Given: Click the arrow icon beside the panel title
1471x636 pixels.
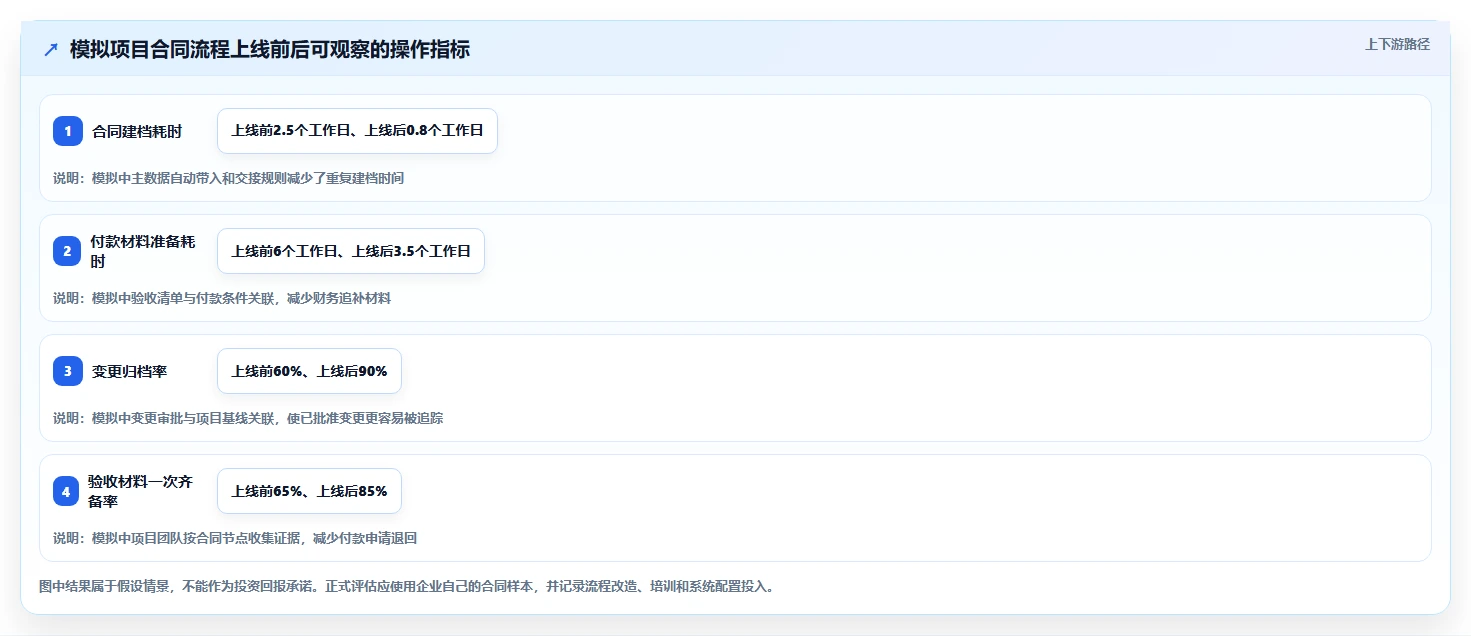Looking at the screenshot, I should 51,49.
